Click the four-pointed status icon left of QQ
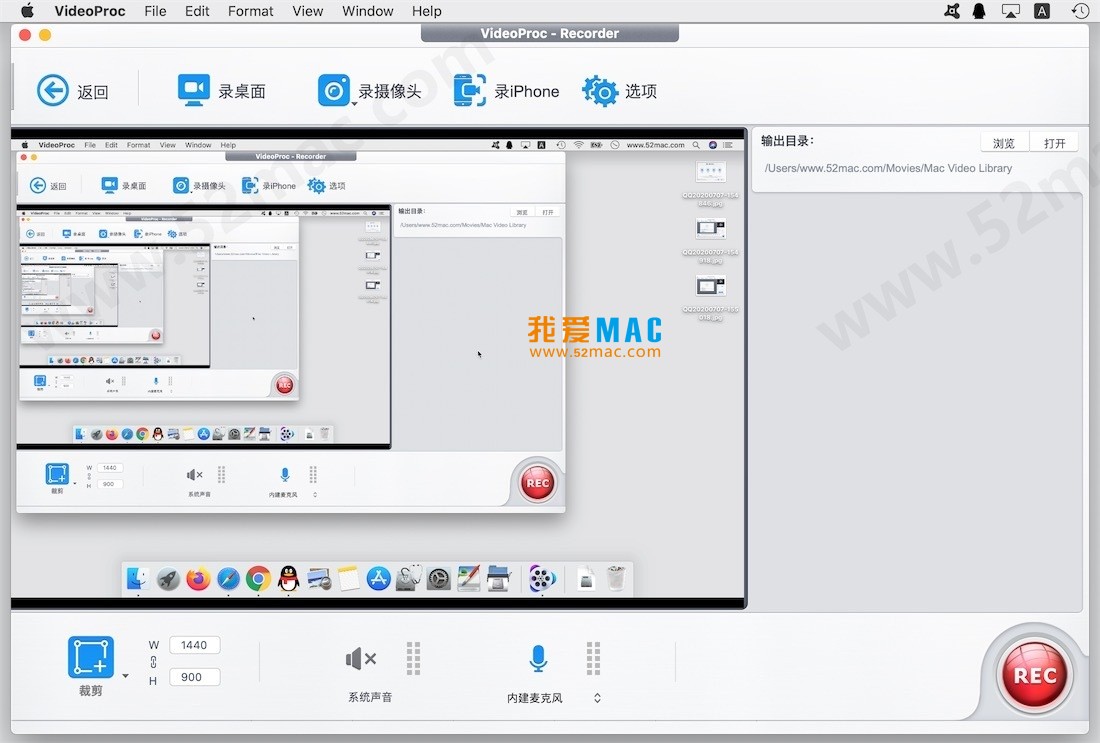Screen dimensions: 1100x743 [952, 11]
